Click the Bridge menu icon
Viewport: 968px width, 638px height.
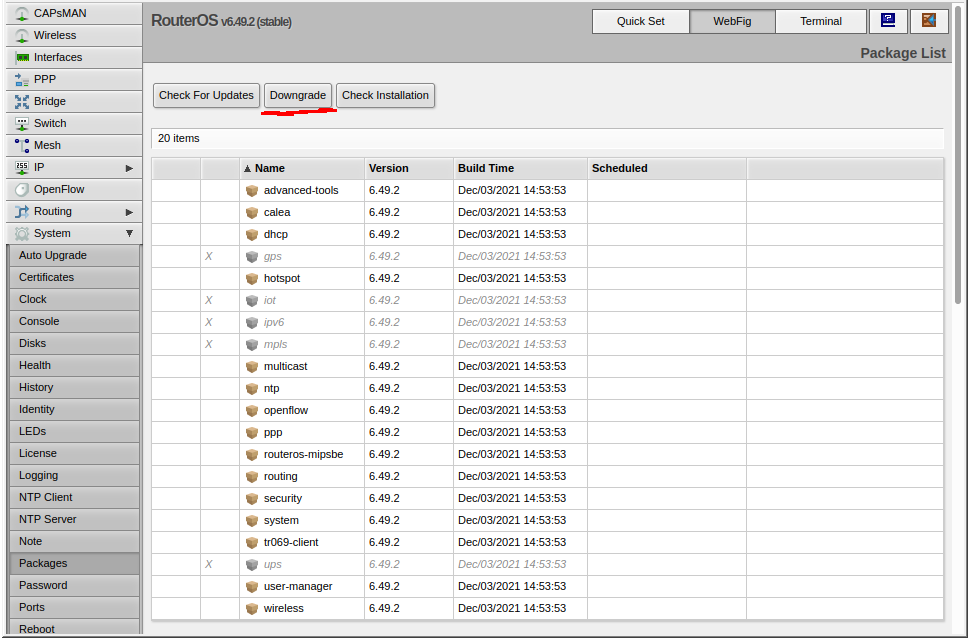[x=22, y=101]
